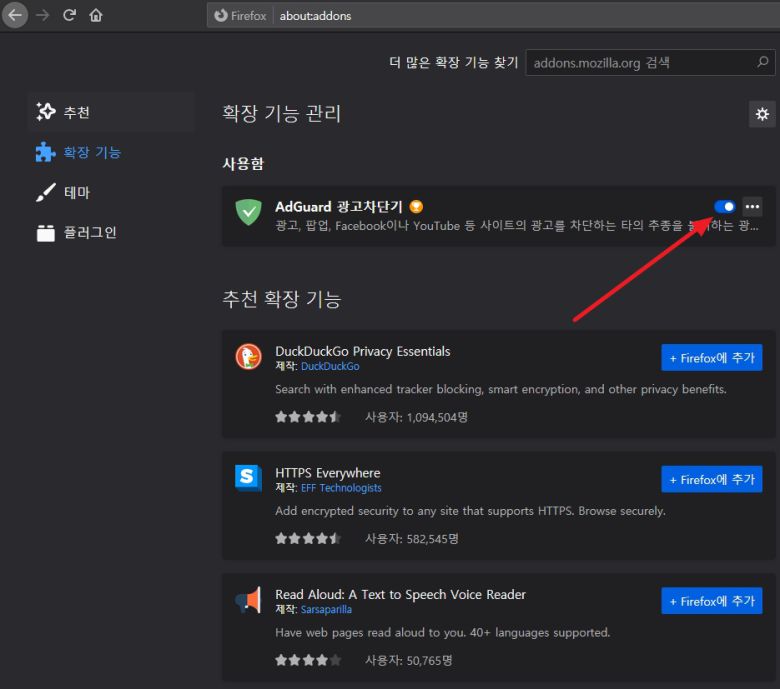Disable the AdGuard extension toggle

725,207
